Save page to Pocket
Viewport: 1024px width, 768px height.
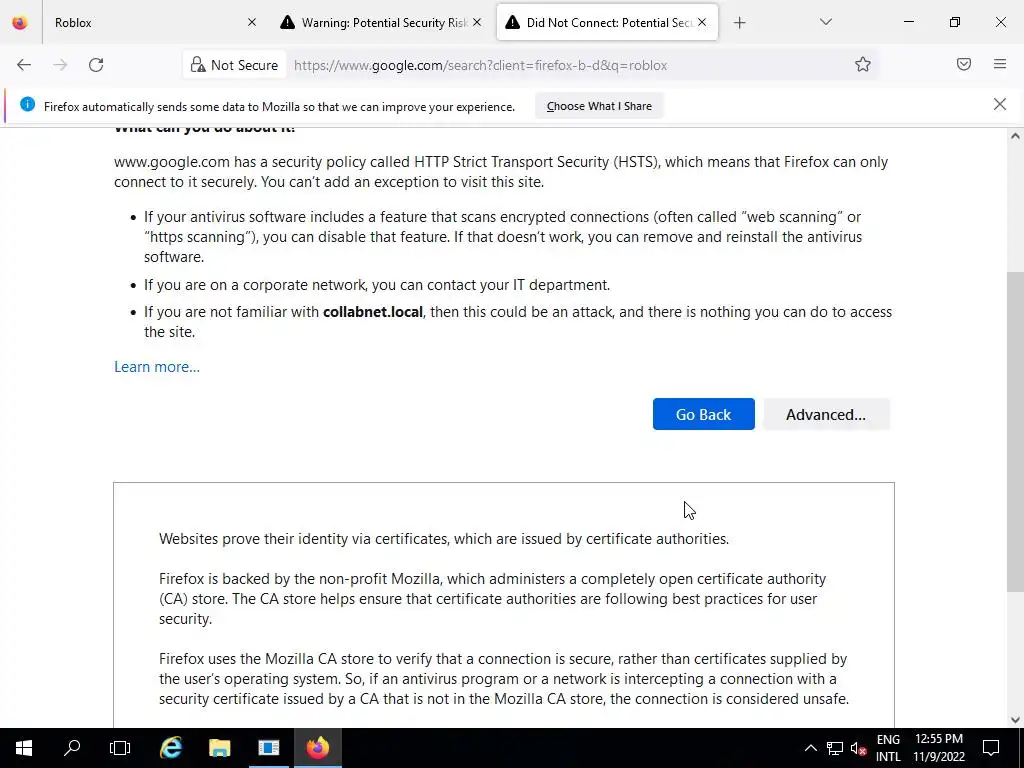pyautogui.click(x=964, y=64)
